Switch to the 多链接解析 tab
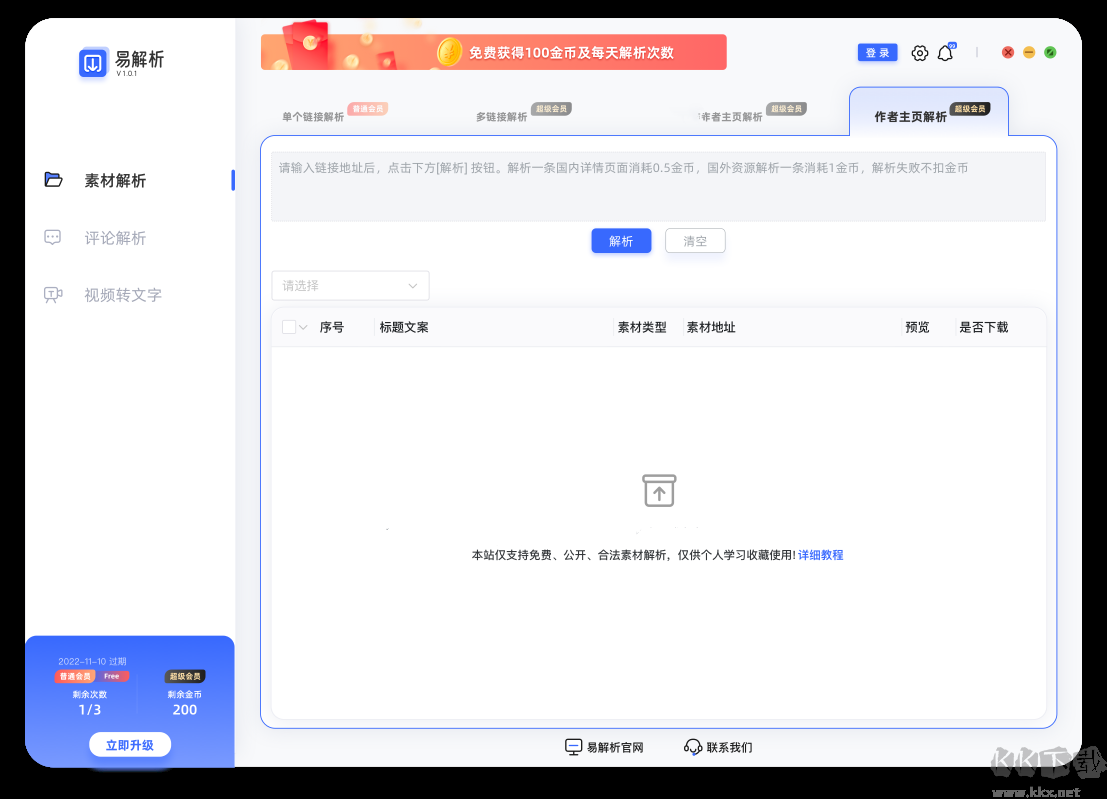 click(x=501, y=116)
